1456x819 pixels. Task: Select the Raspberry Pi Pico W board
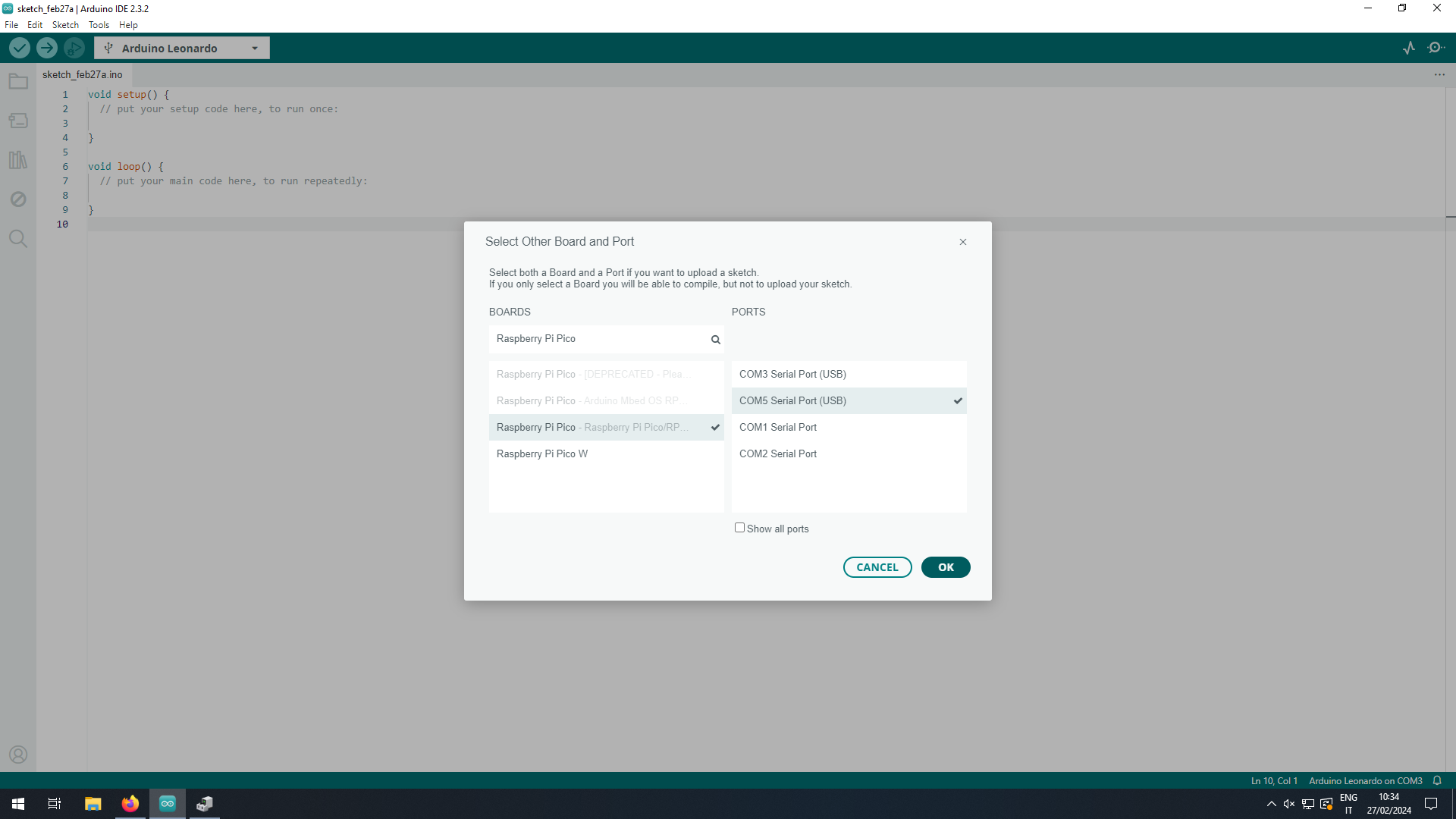pyautogui.click(x=606, y=453)
